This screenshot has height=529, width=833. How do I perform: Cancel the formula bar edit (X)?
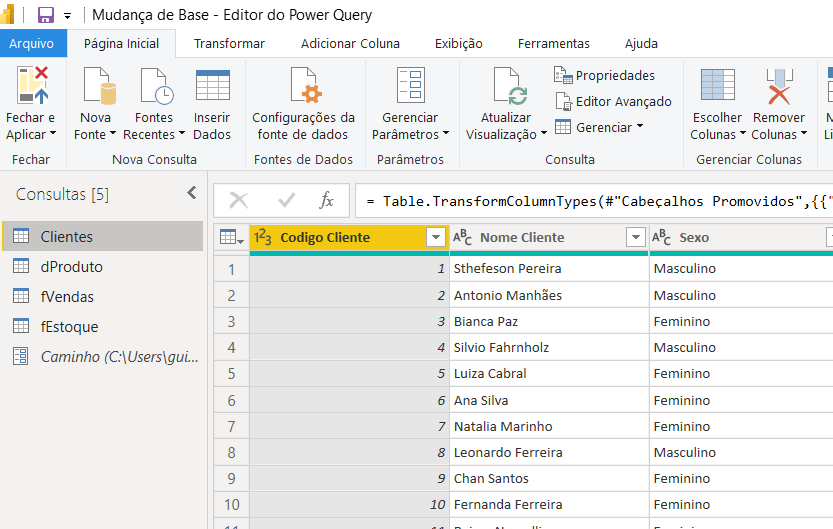coord(239,201)
